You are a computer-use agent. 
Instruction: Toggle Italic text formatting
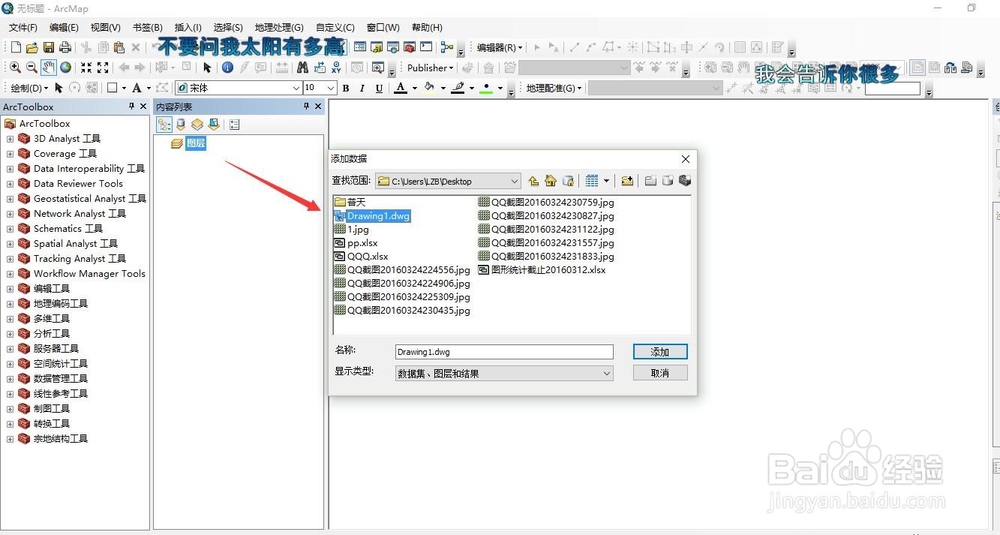(362, 88)
